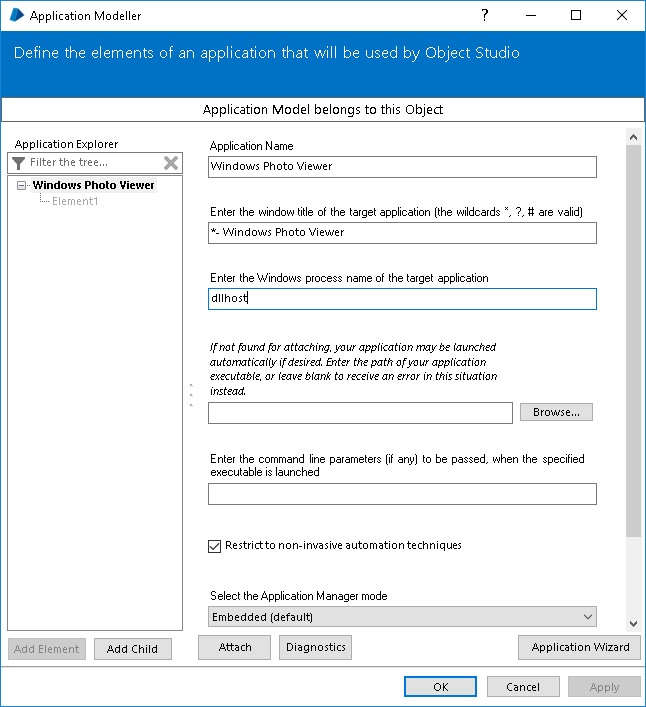Click the window title field
Image resolution: width=646 pixels, height=707 pixels.
402,233
